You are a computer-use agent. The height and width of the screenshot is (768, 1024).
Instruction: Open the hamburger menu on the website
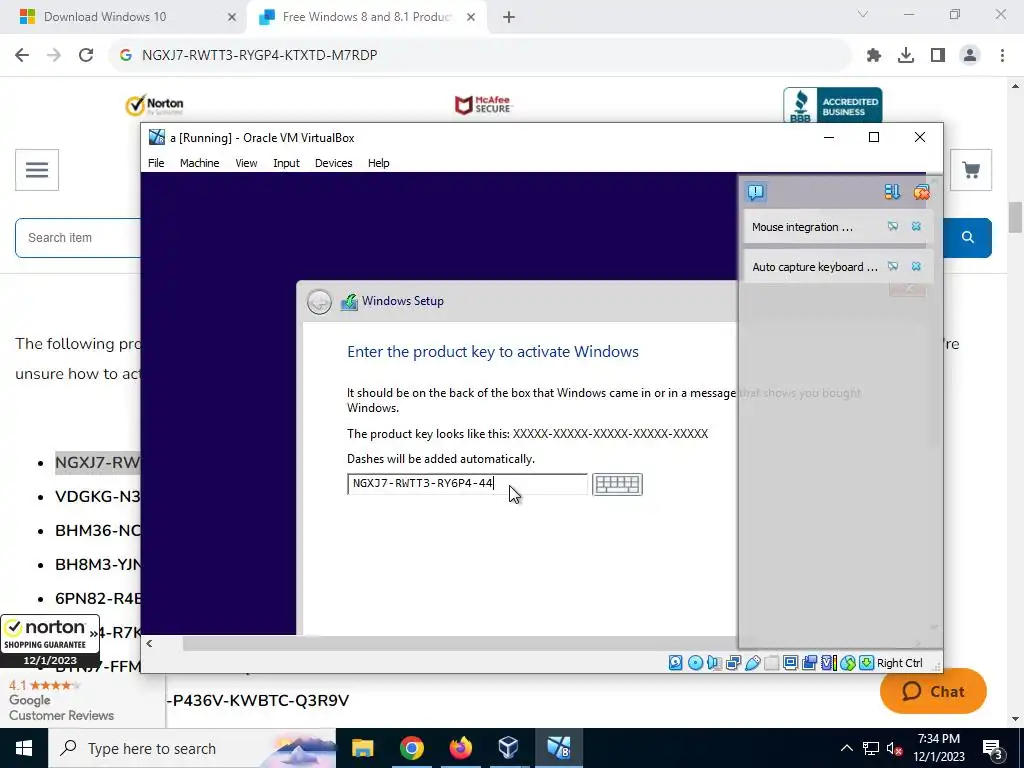[37, 170]
